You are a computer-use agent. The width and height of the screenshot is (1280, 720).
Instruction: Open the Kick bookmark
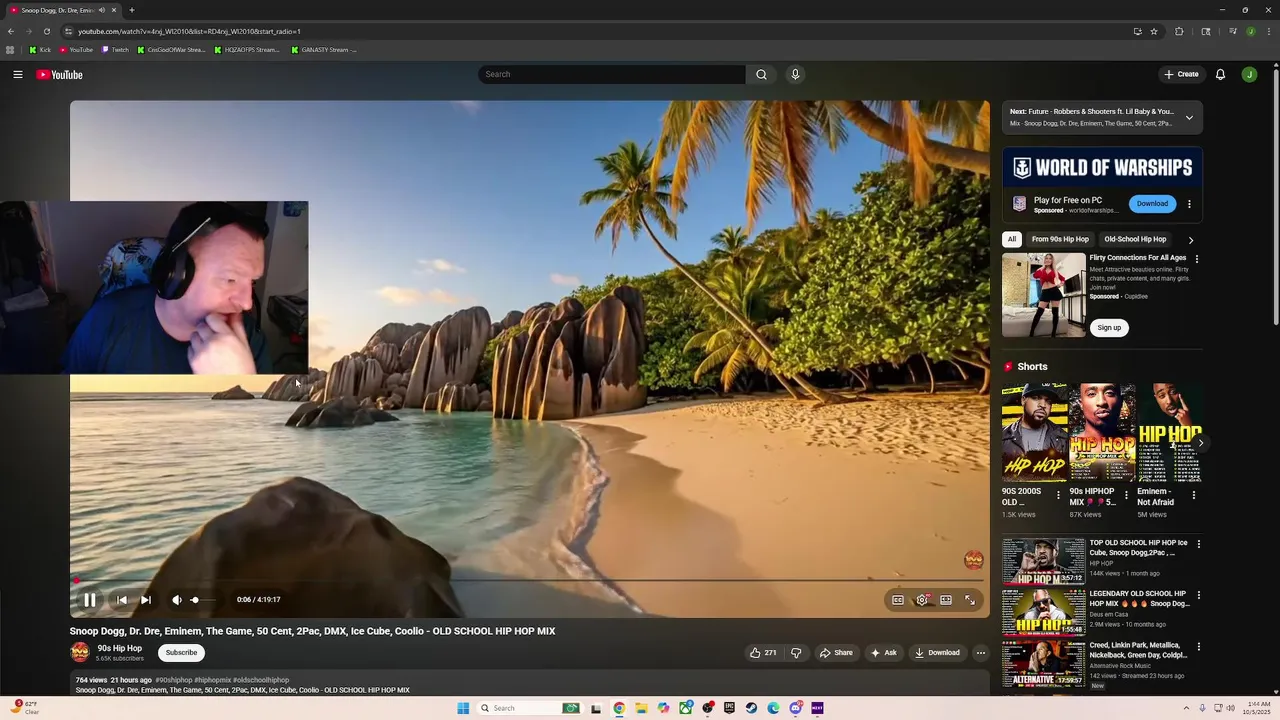click(40, 50)
